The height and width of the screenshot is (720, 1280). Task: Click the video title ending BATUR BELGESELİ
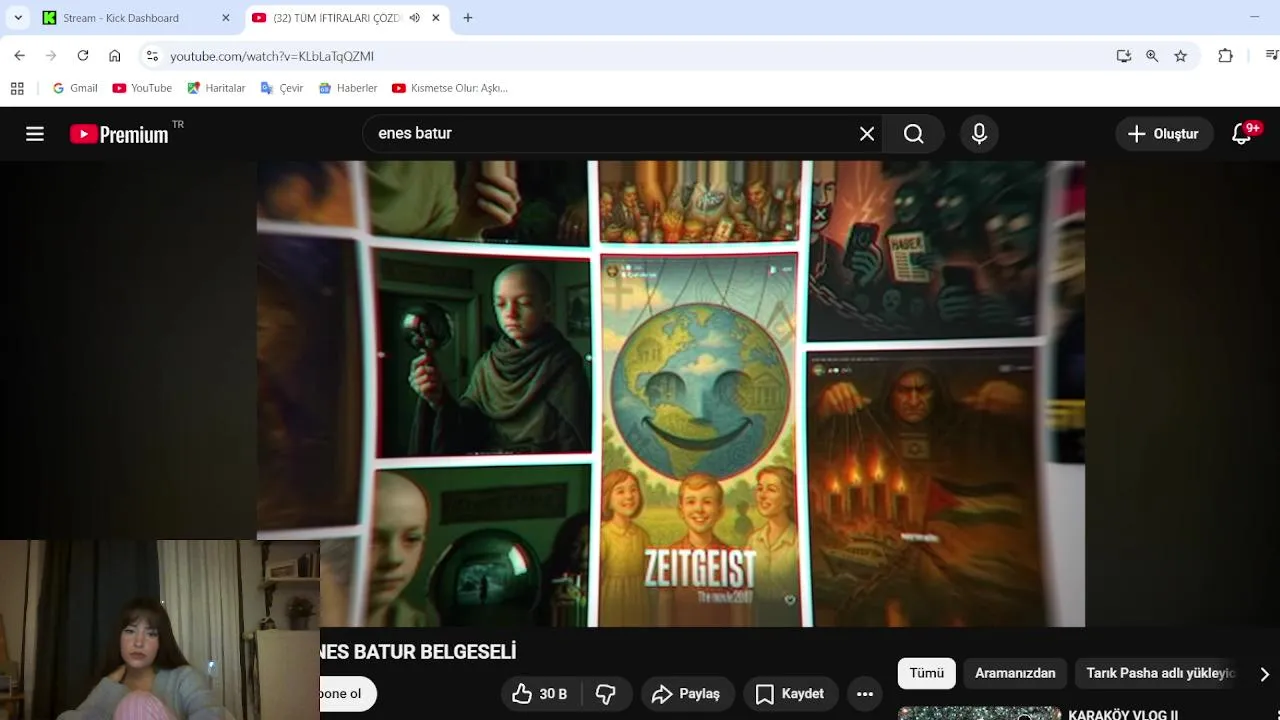418,652
